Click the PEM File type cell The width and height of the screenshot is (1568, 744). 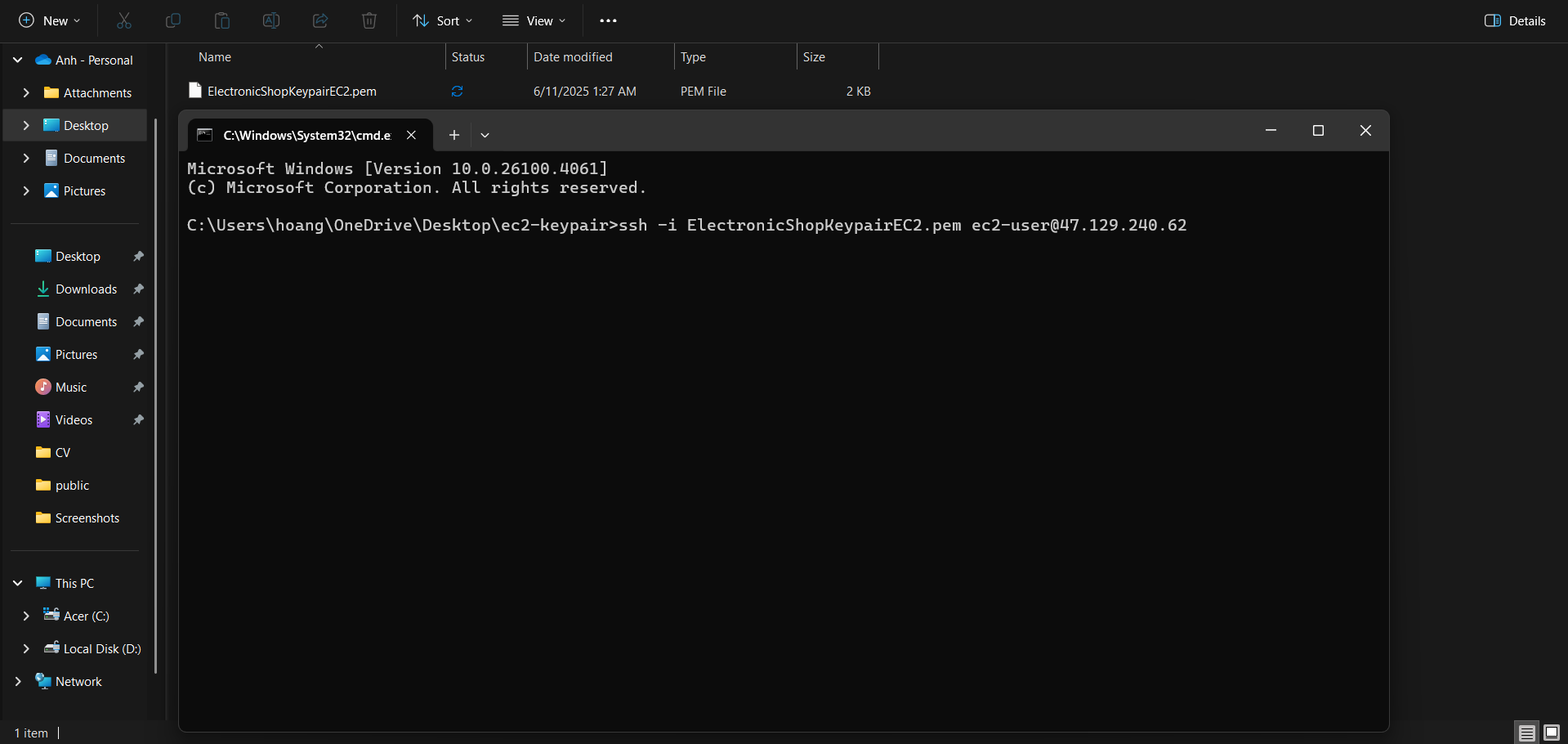[704, 91]
